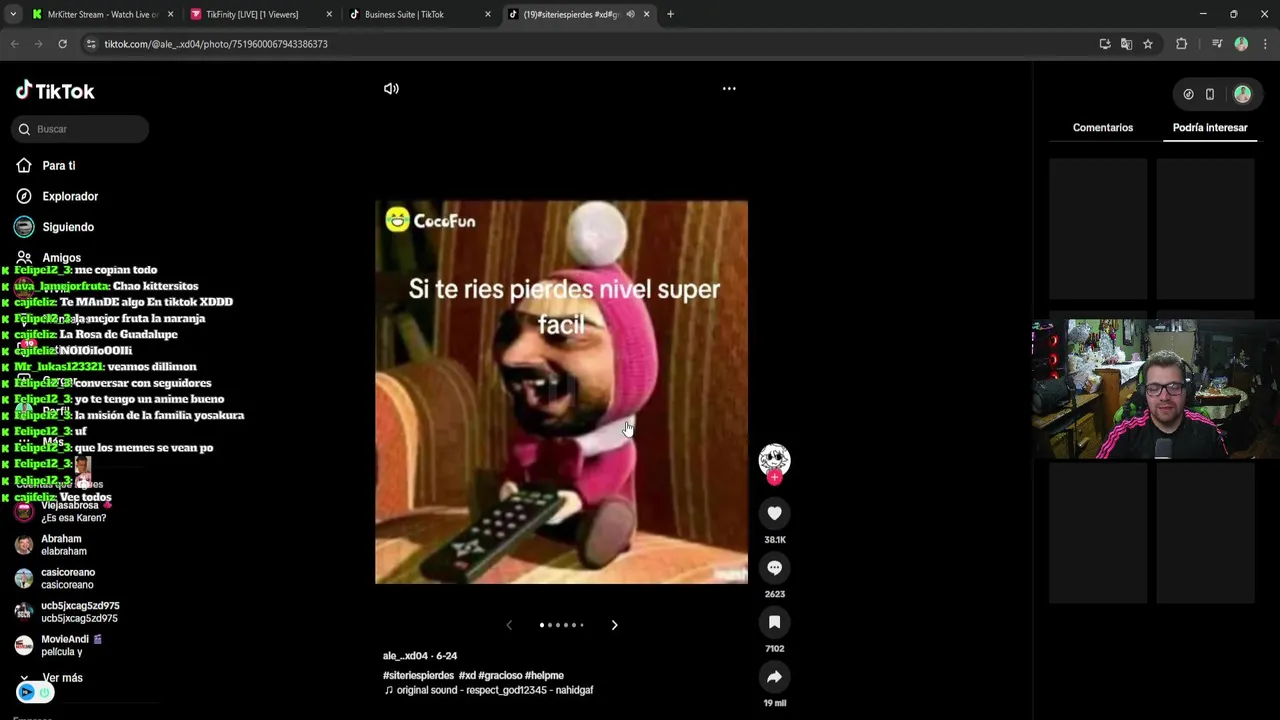Open the phone app icon in header
Viewport: 1280px width, 720px height.
[1210, 94]
